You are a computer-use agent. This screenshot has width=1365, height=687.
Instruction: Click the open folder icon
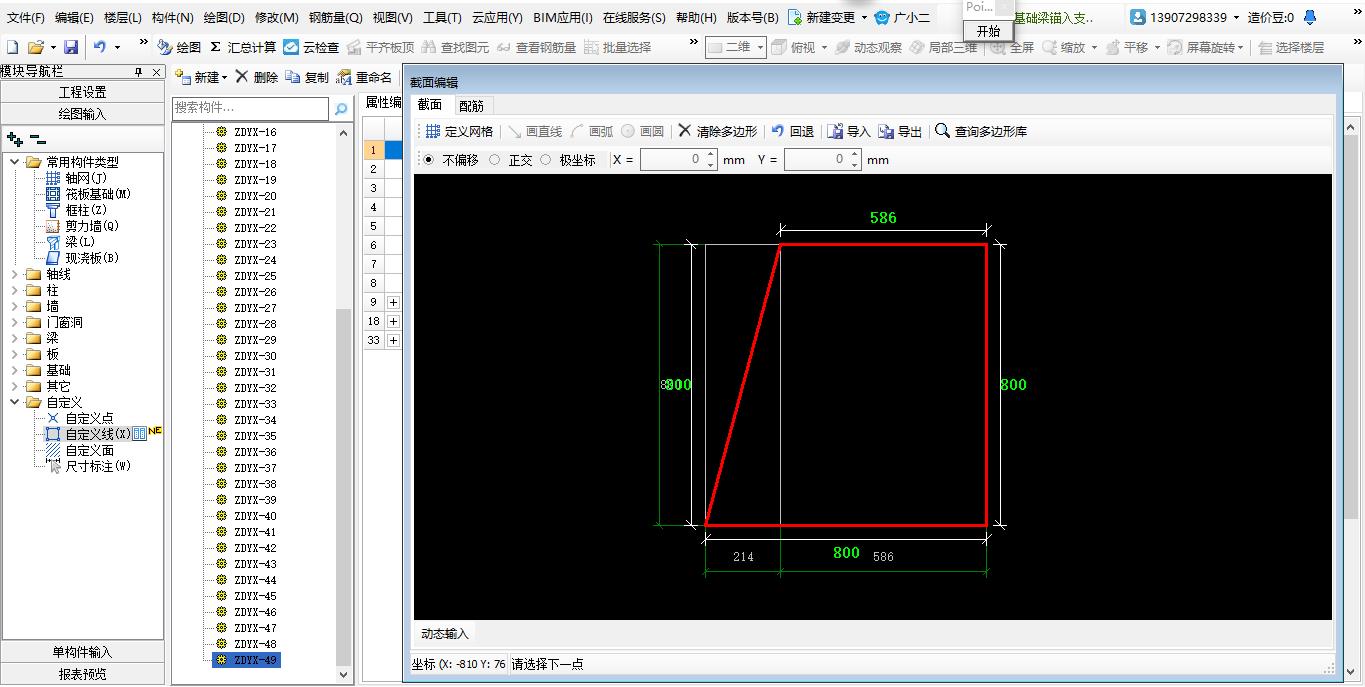tap(36, 47)
